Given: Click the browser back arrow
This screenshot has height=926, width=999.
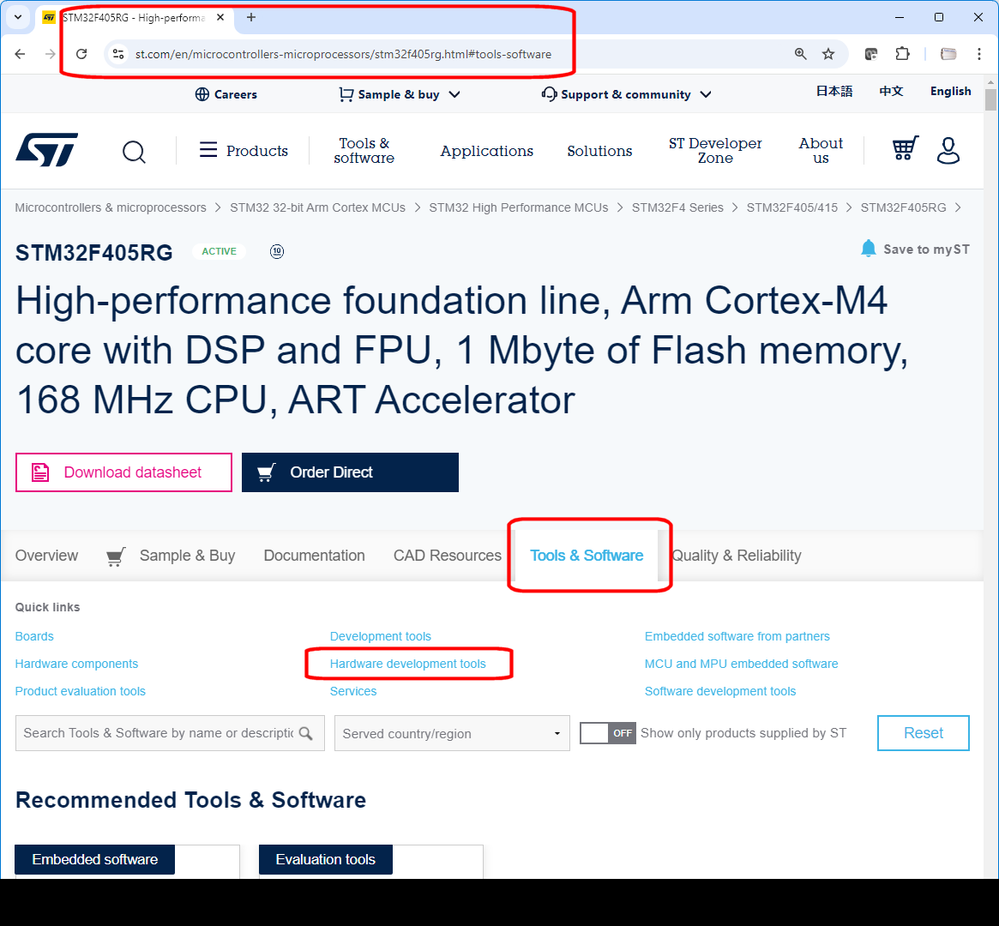Looking at the screenshot, I should pos(20,54).
